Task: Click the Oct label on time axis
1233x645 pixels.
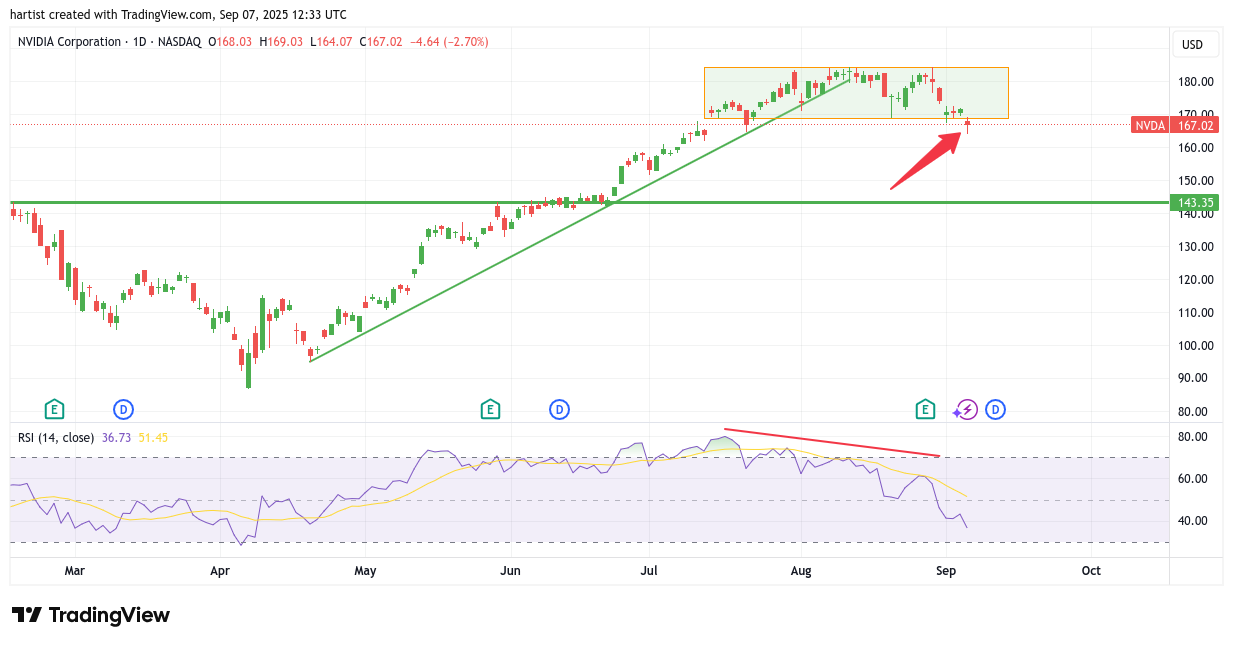Action: 1091,571
